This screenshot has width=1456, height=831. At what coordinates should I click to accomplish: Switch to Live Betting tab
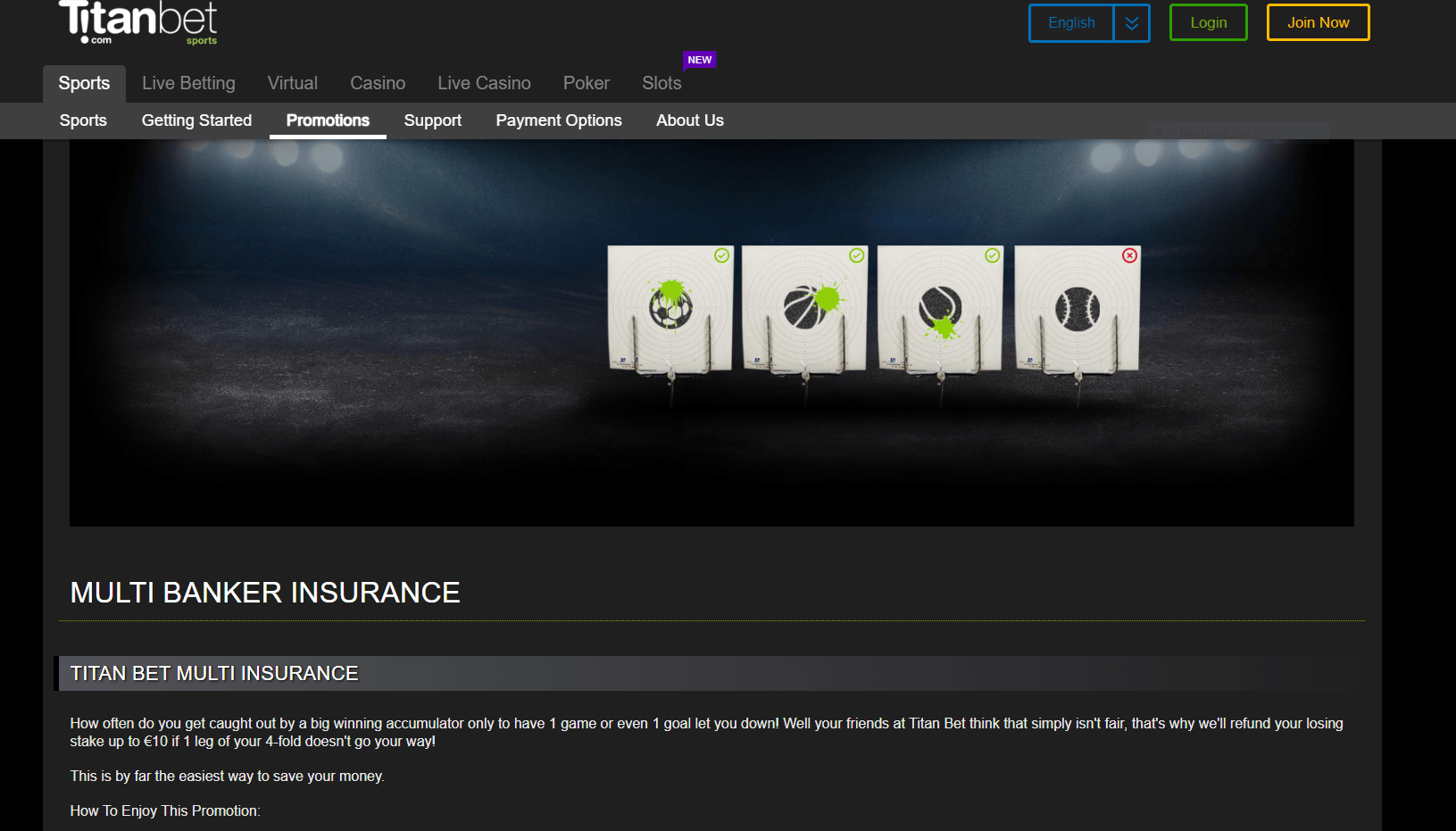click(188, 83)
